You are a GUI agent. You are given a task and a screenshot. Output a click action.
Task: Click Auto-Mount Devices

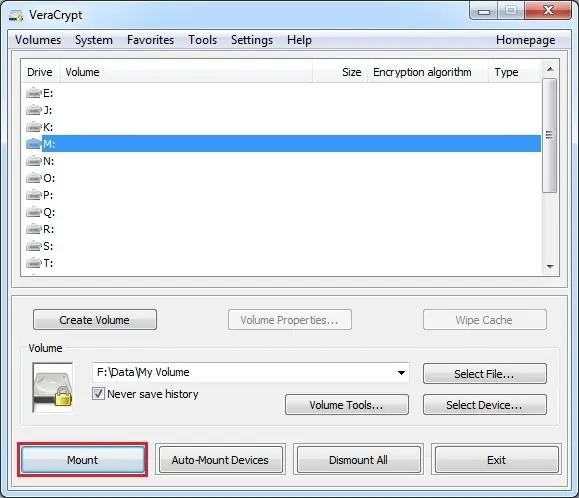pos(220,460)
